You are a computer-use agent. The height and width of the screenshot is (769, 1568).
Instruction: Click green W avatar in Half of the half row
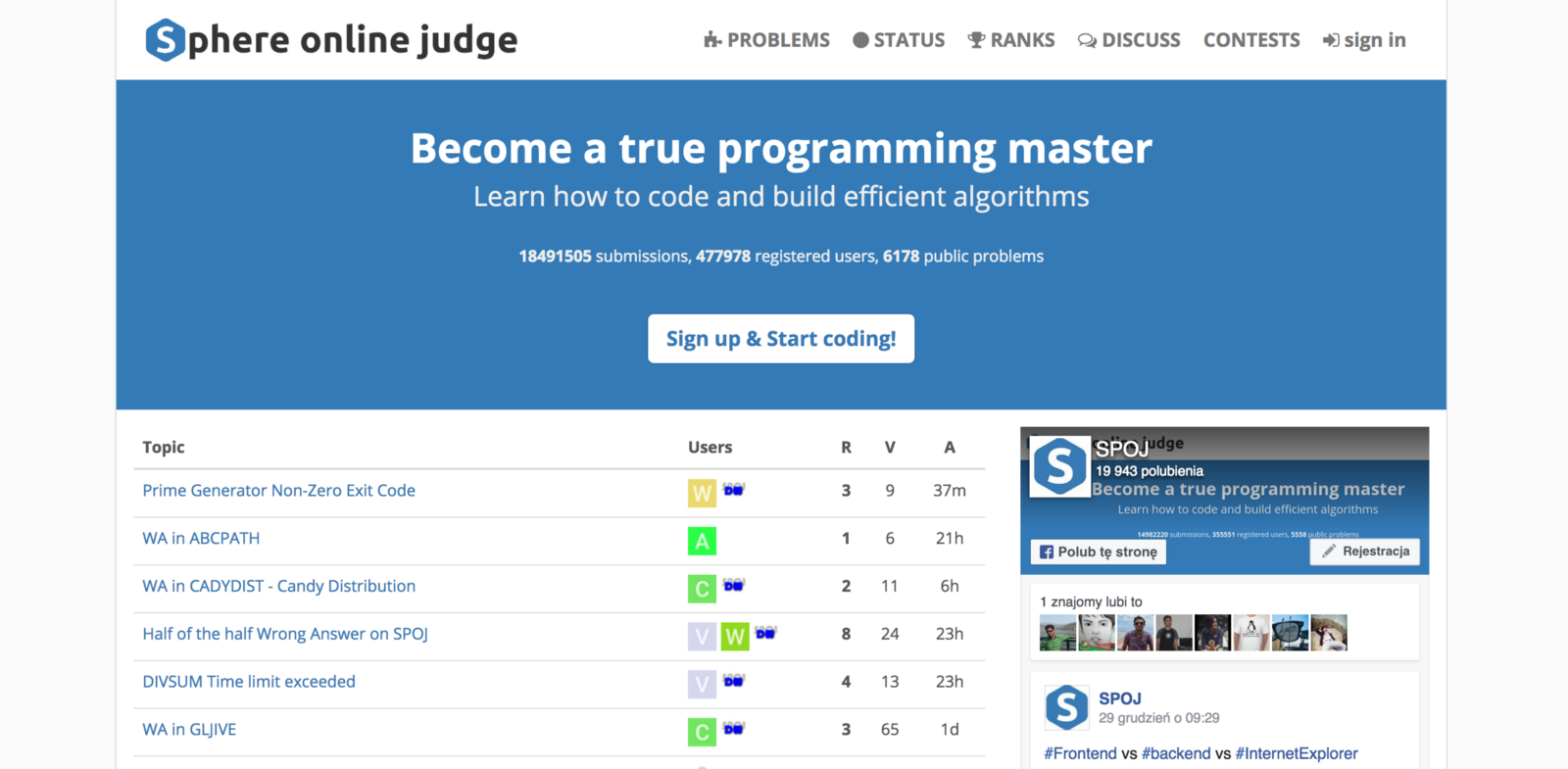coord(735,637)
